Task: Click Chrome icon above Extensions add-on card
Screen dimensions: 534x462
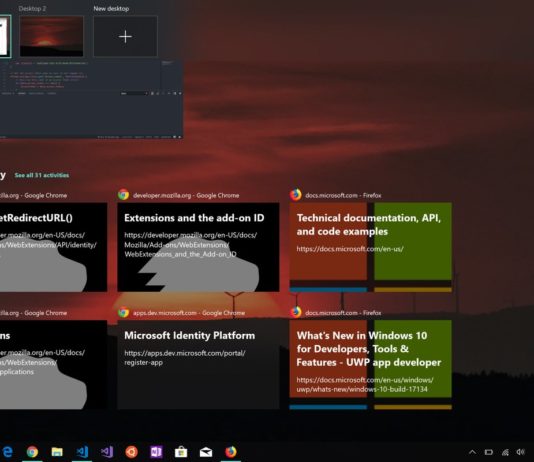Action: pos(123,195)
